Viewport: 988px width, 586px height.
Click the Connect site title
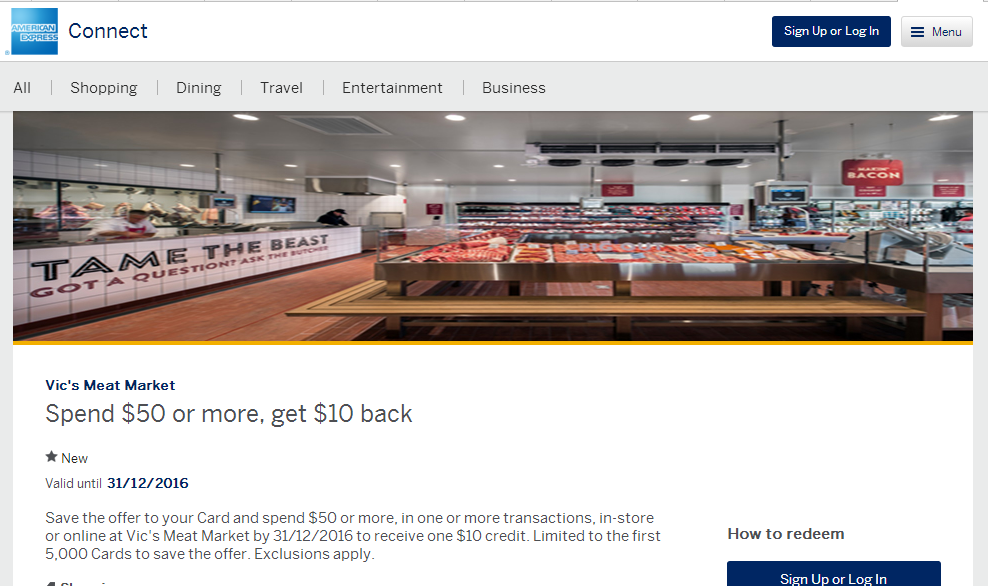(x=108, y=31)
